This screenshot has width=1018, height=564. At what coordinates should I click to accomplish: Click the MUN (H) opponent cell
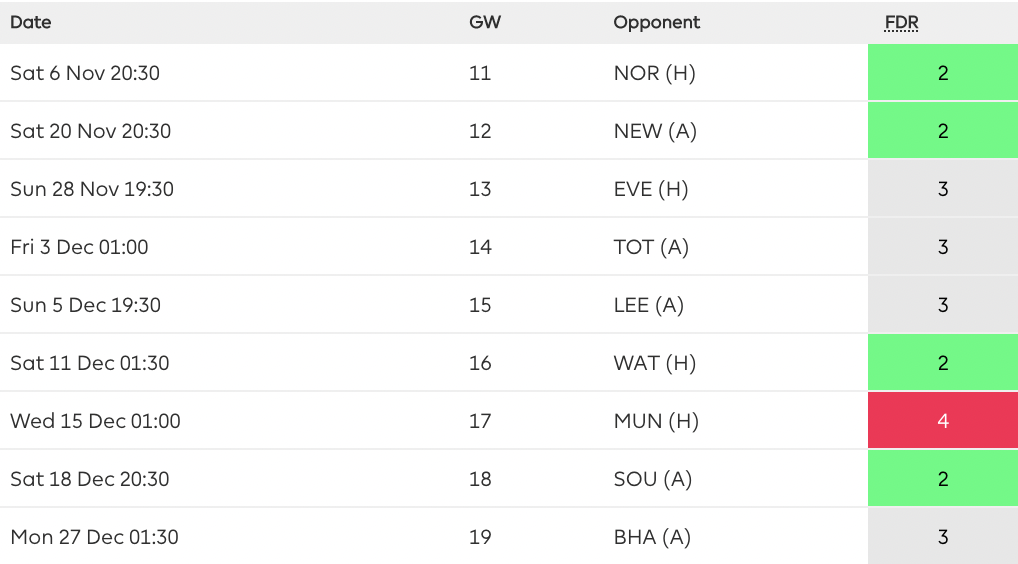click(x=656, y=421)
